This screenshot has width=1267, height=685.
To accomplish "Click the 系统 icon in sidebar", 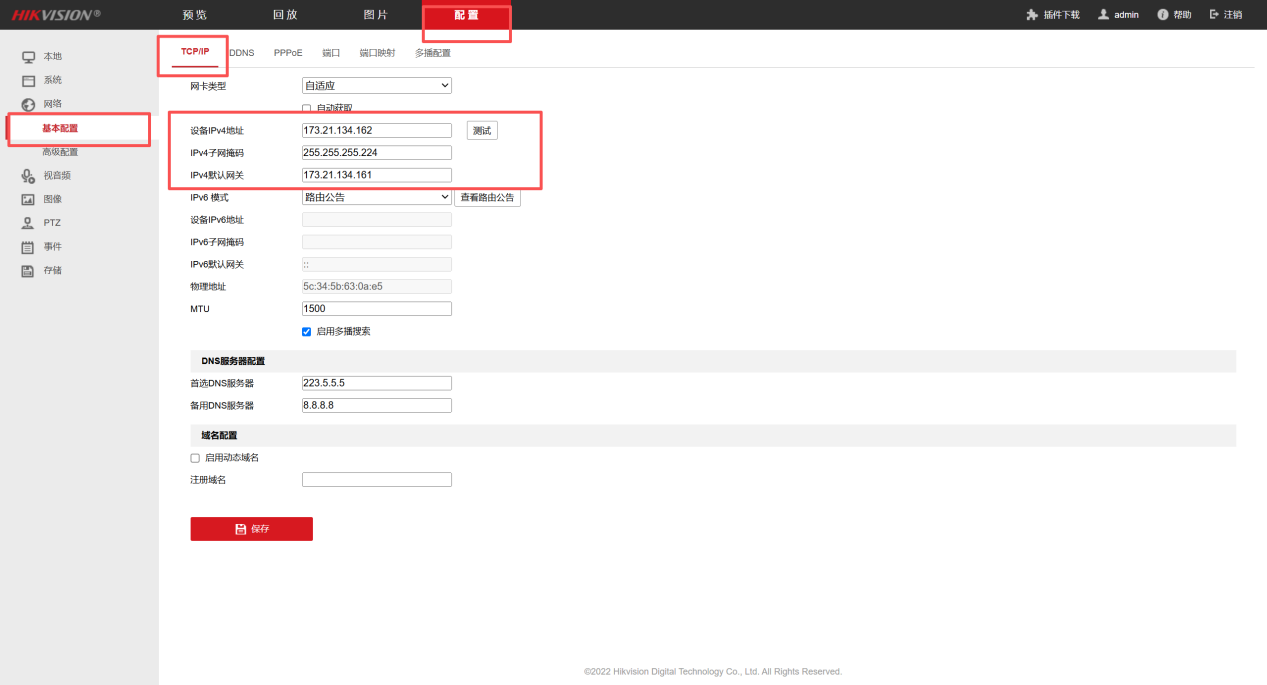I will click(29, 80).
